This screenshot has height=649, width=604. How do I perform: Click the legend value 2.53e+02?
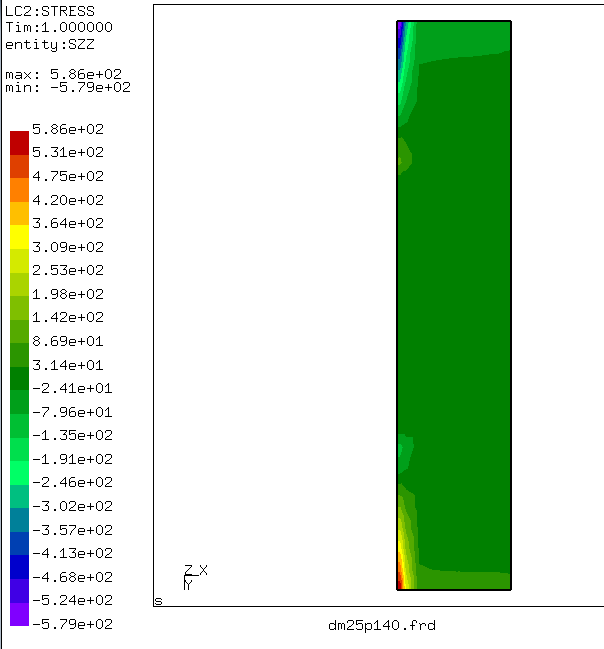tap(68, 270)
